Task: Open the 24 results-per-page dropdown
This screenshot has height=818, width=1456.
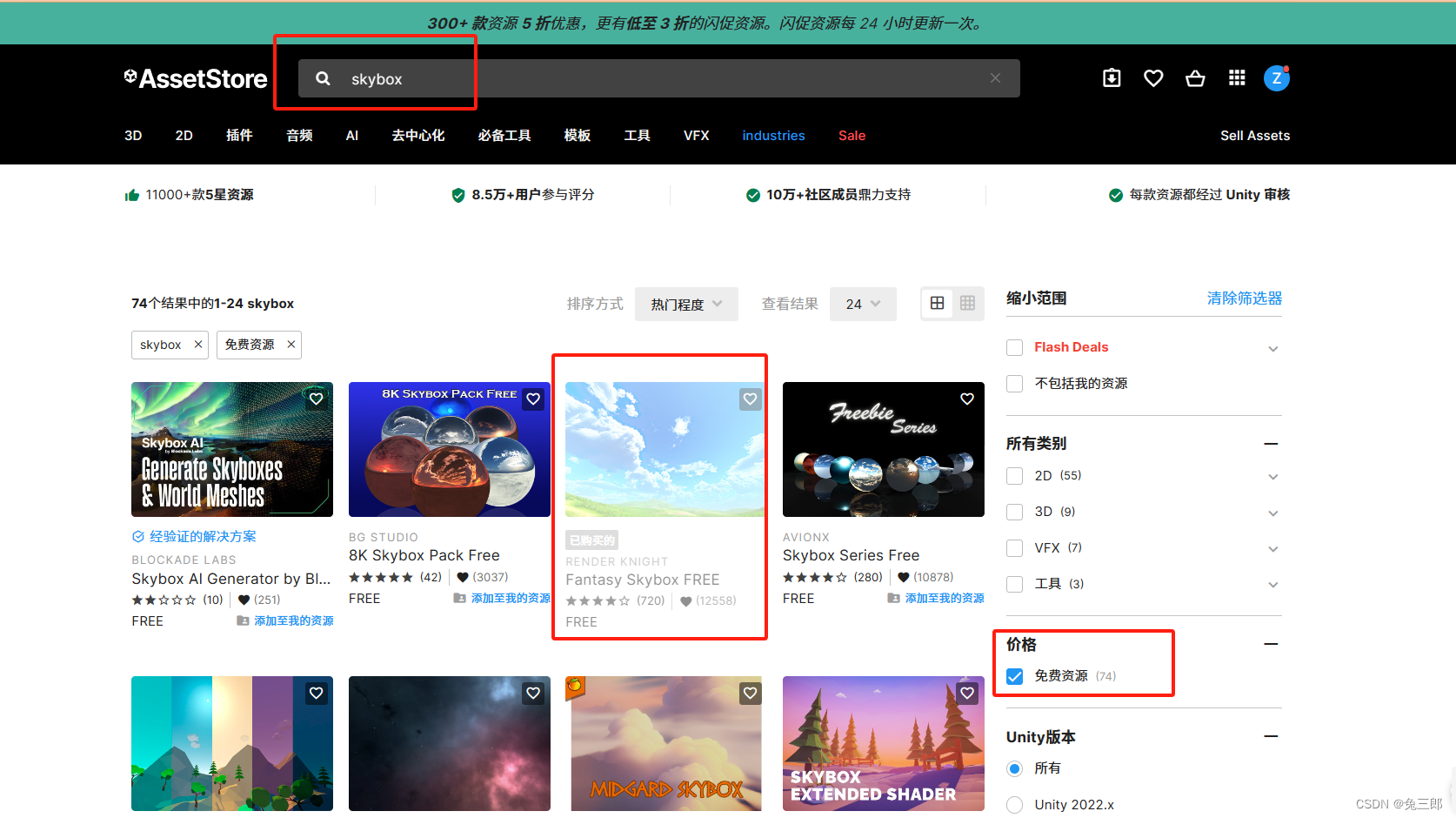Action: point(863,304)
